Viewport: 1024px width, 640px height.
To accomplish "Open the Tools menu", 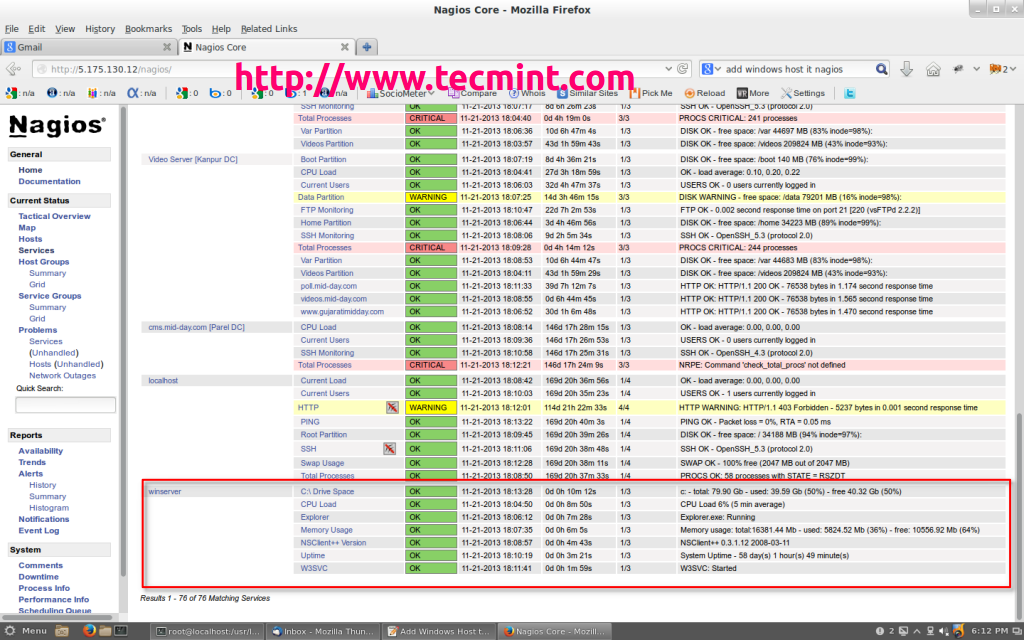I will (x=191, y=29).
